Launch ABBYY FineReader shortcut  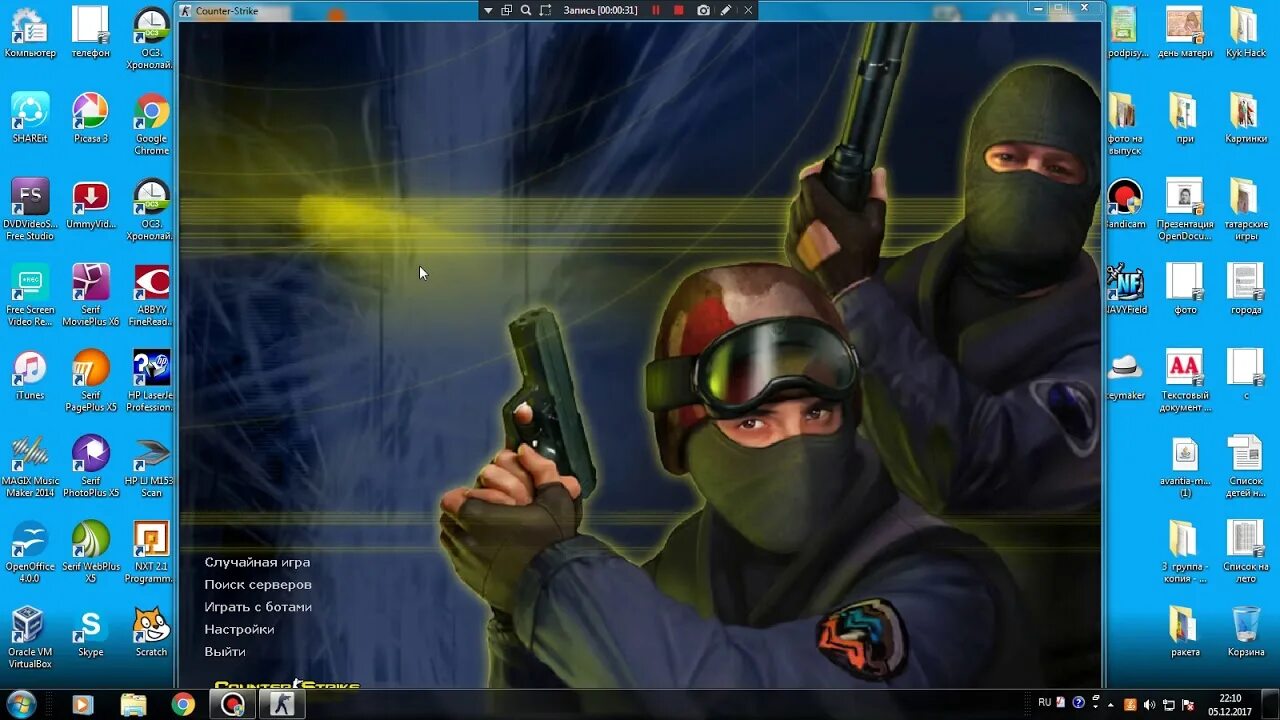152,295
